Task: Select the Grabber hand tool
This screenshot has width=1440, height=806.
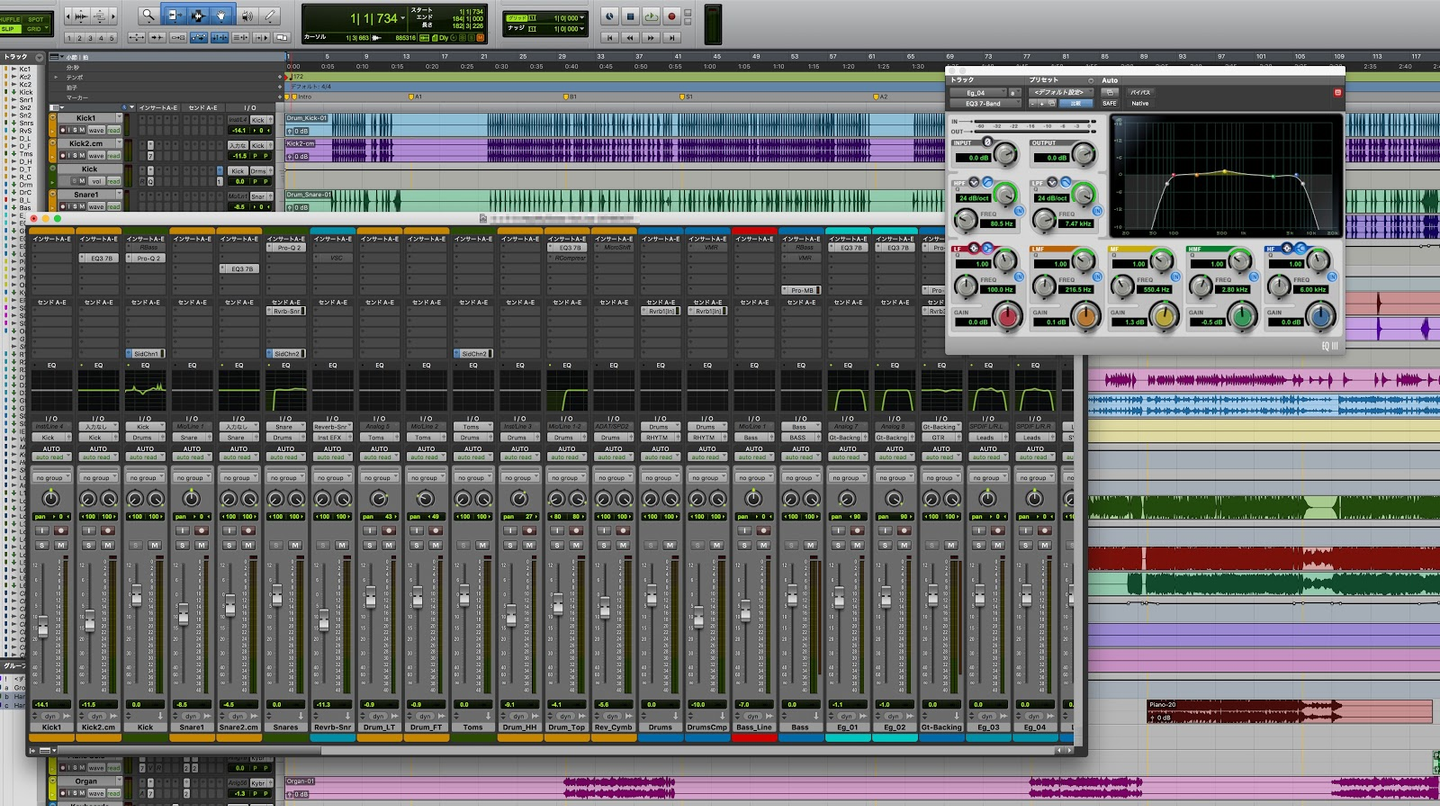Action: coord(220,15)
